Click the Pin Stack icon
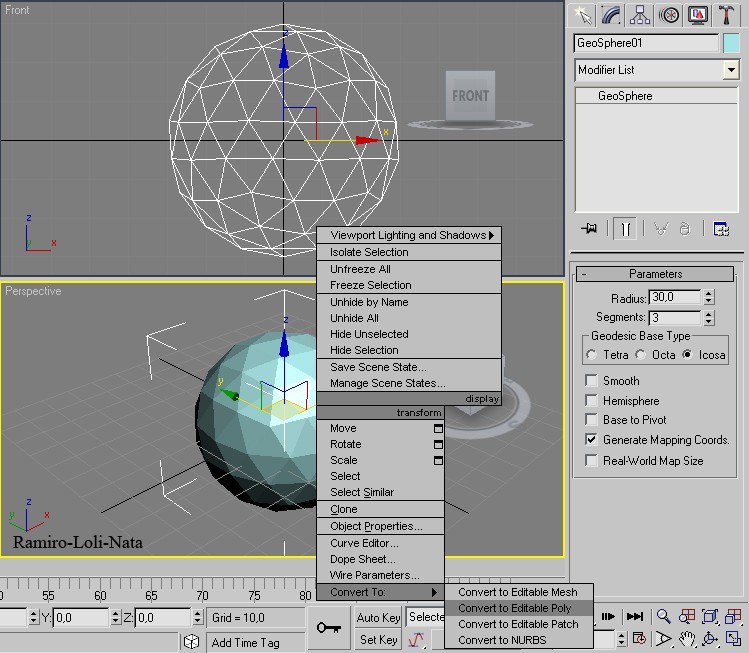The width and height of the screenshot is (749, 653). (x=589, y=228)
